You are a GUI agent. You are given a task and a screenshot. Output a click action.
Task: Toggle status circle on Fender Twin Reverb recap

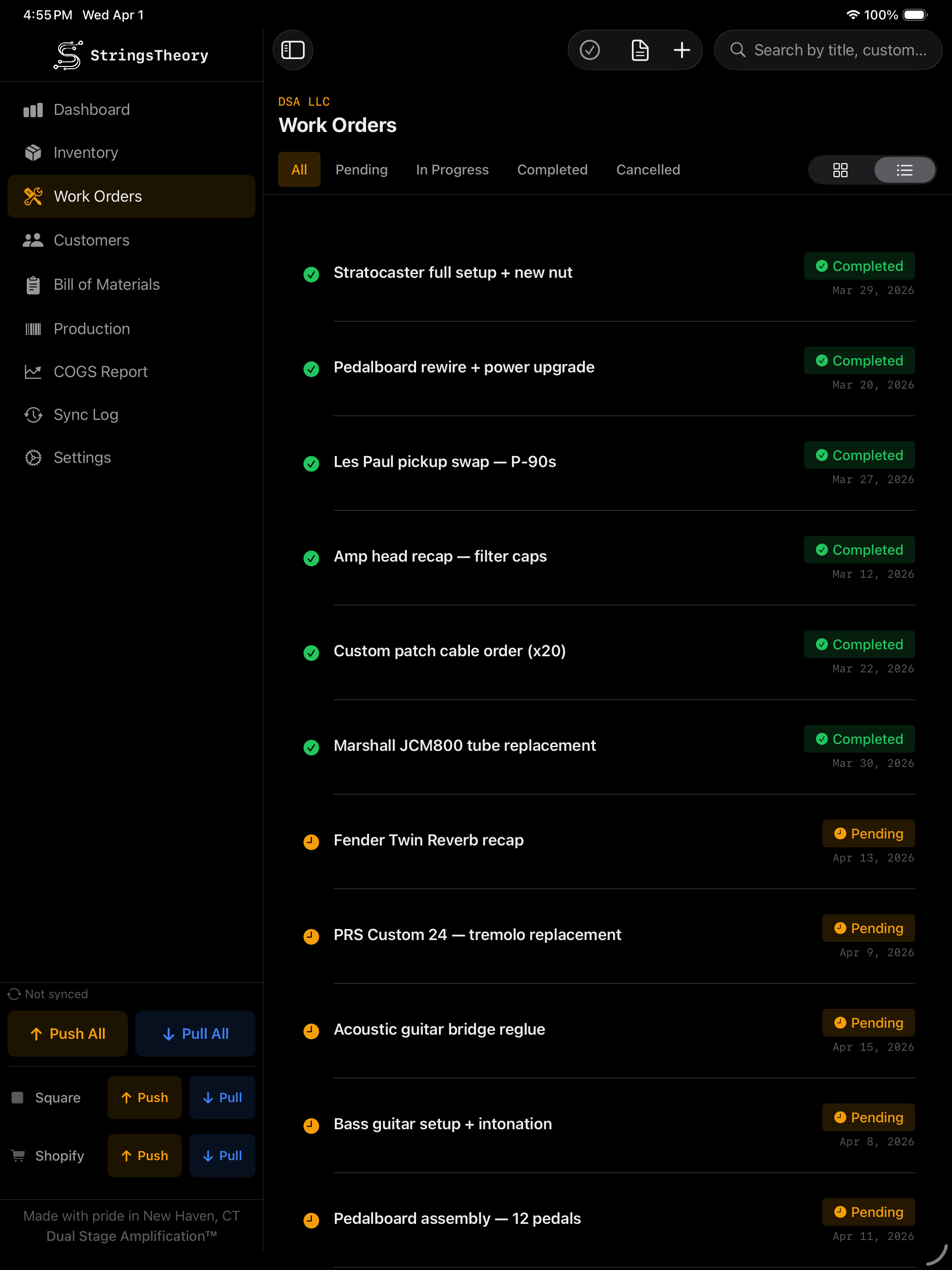312,842
